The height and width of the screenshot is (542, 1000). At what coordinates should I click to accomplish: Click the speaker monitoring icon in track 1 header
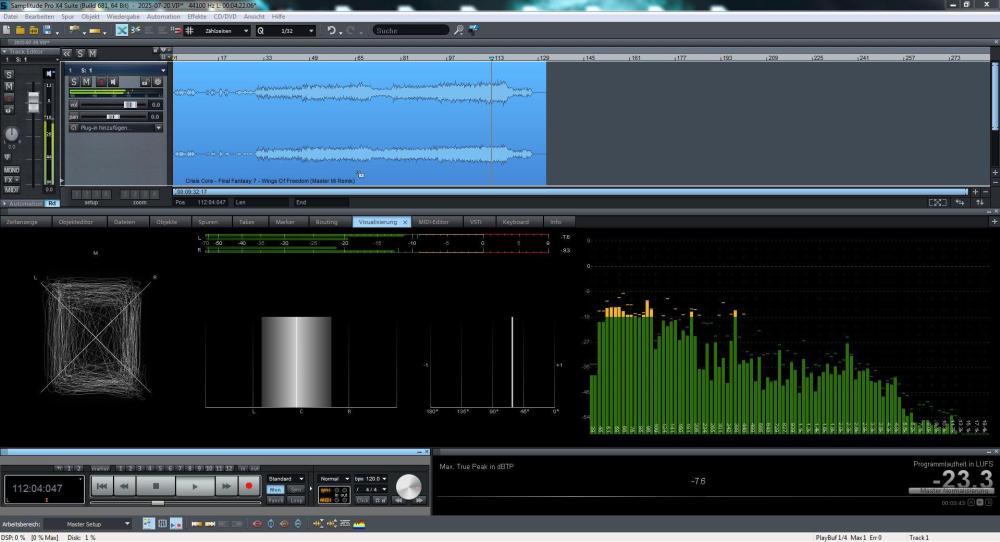click(x=113, y=82)
